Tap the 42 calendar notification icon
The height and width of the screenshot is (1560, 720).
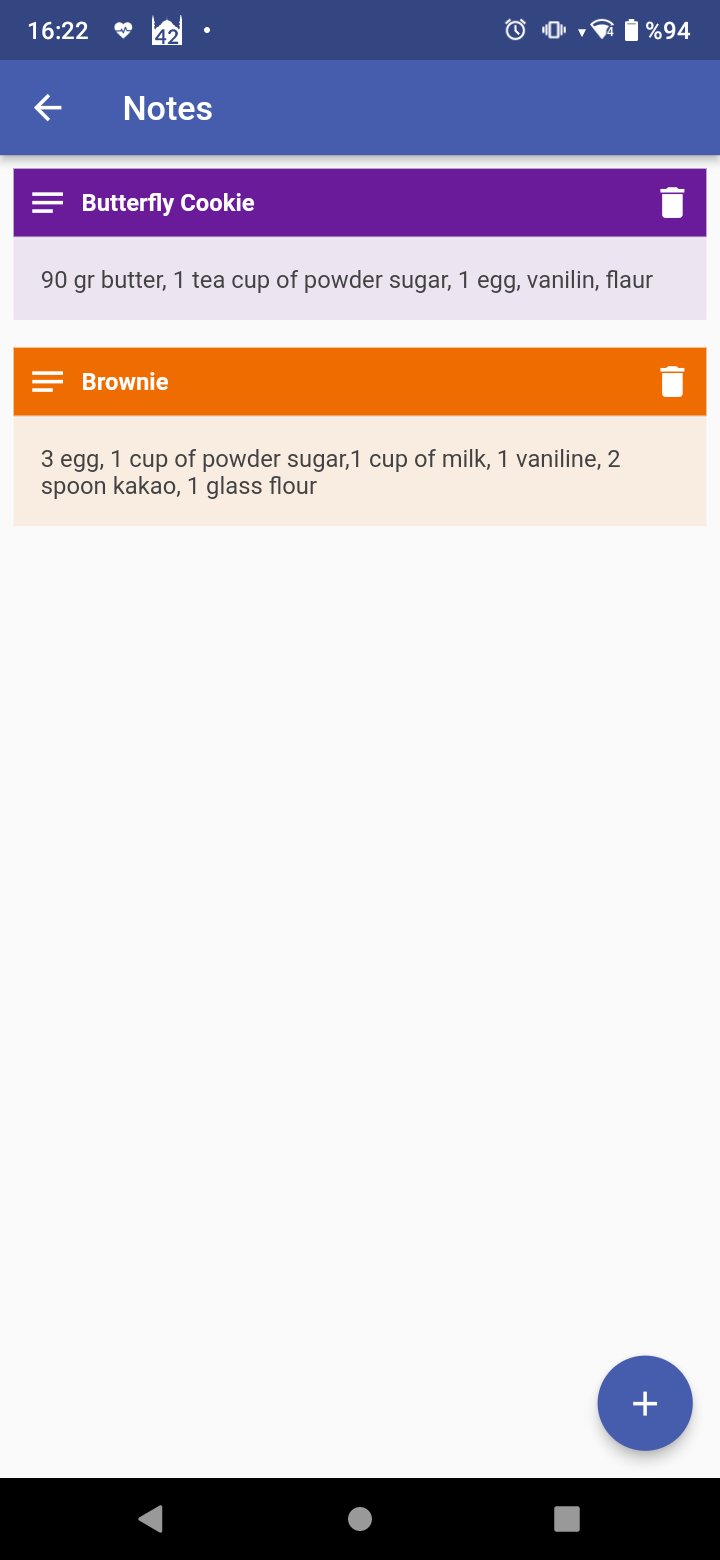tap(167, 31)
